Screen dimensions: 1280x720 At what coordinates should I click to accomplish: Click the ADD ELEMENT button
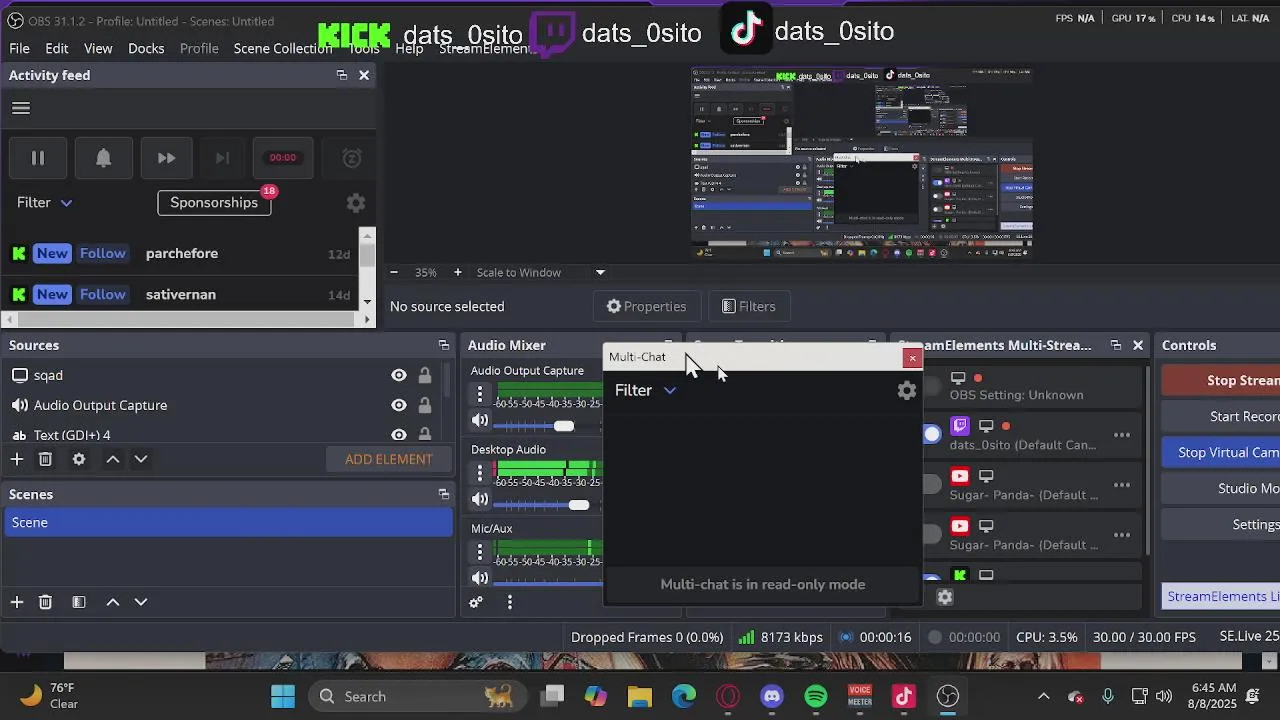[389, 459]
